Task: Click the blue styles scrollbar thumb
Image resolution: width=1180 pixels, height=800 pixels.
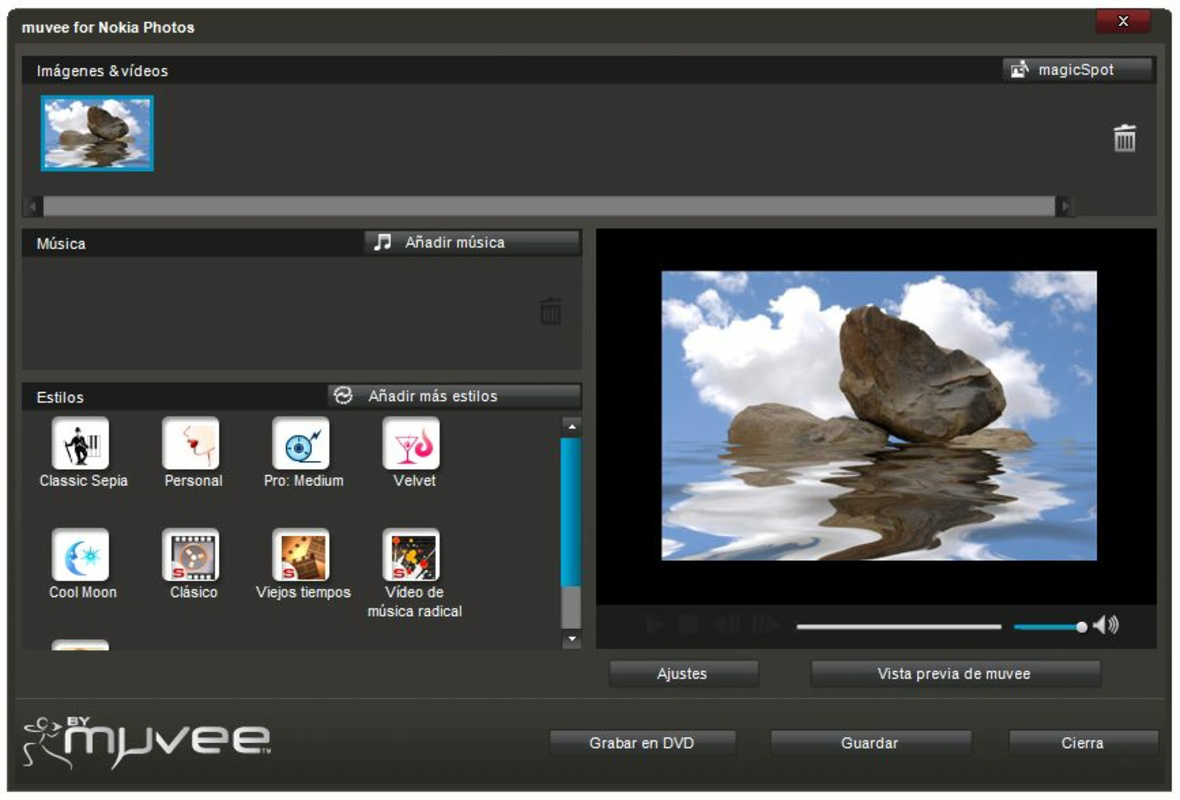Action: coord(571,512)
